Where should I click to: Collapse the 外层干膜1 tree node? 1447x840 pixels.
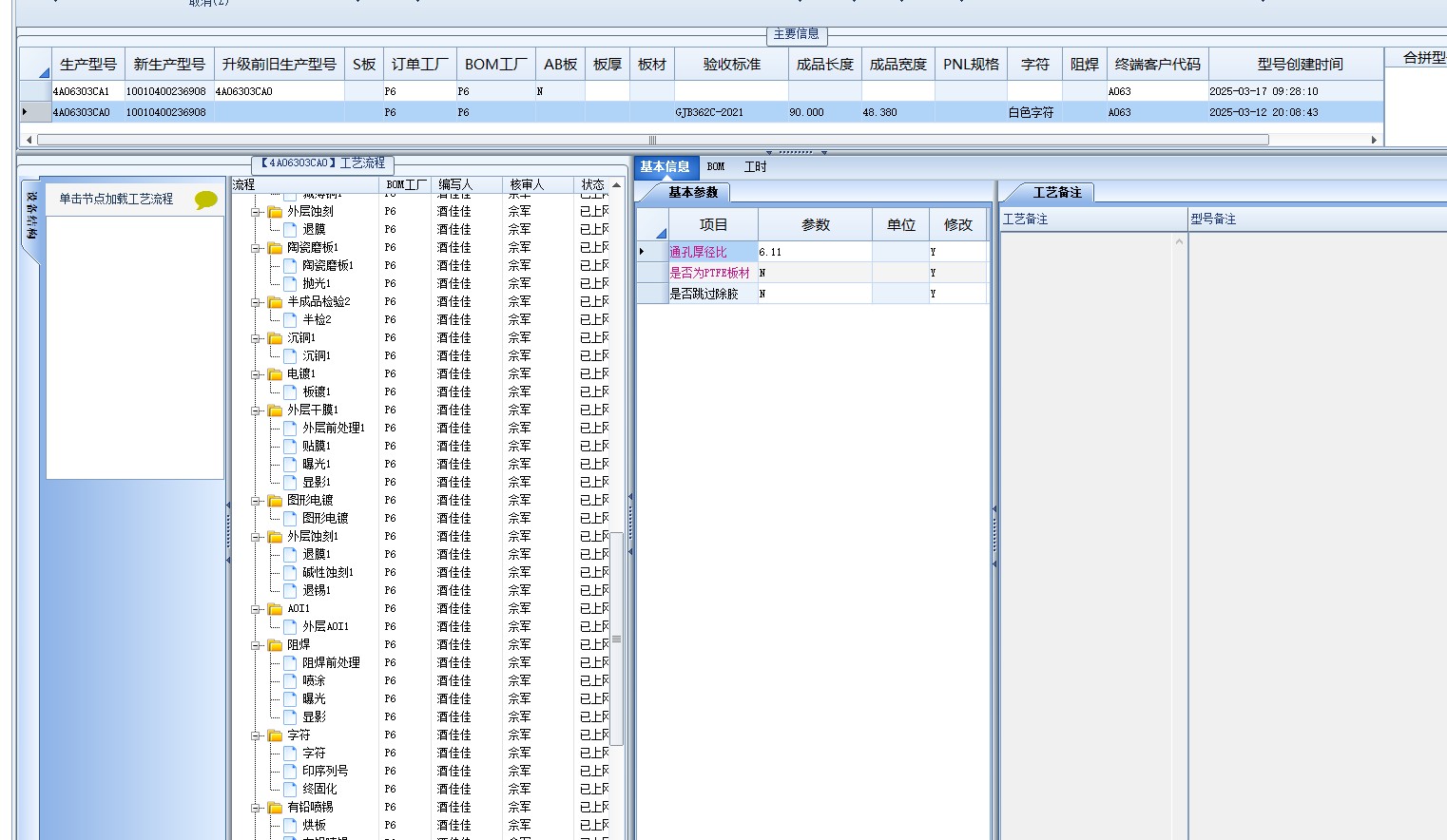pyautogui.click(x=256, y=410)
